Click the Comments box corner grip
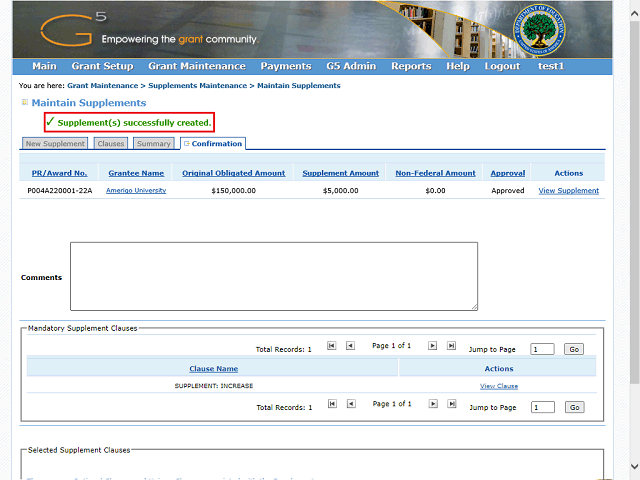Image resolution: width=640 pixels, height=480 pixels. 474,307
